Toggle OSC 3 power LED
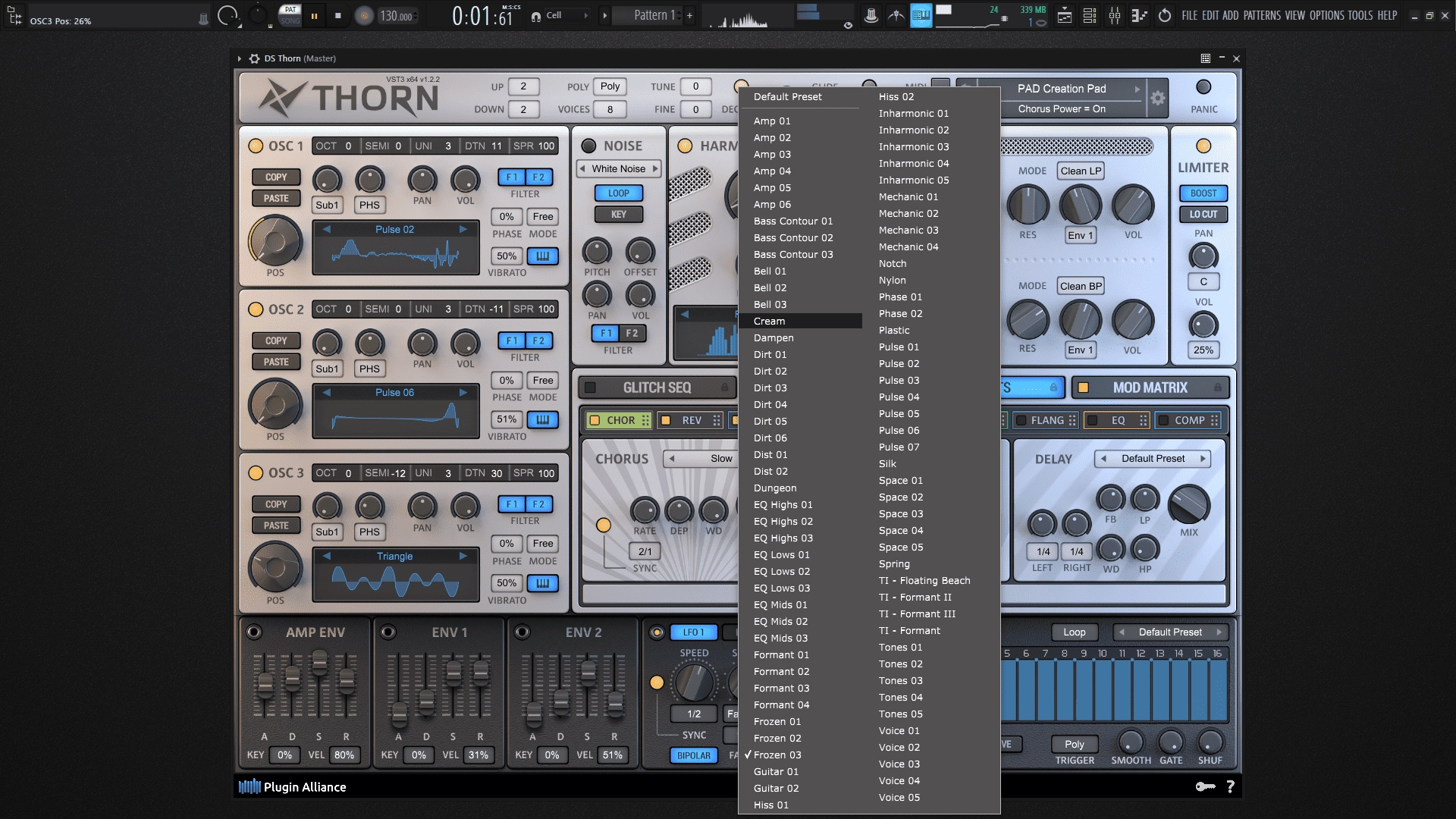1456x819 pixels. [256, 473]
